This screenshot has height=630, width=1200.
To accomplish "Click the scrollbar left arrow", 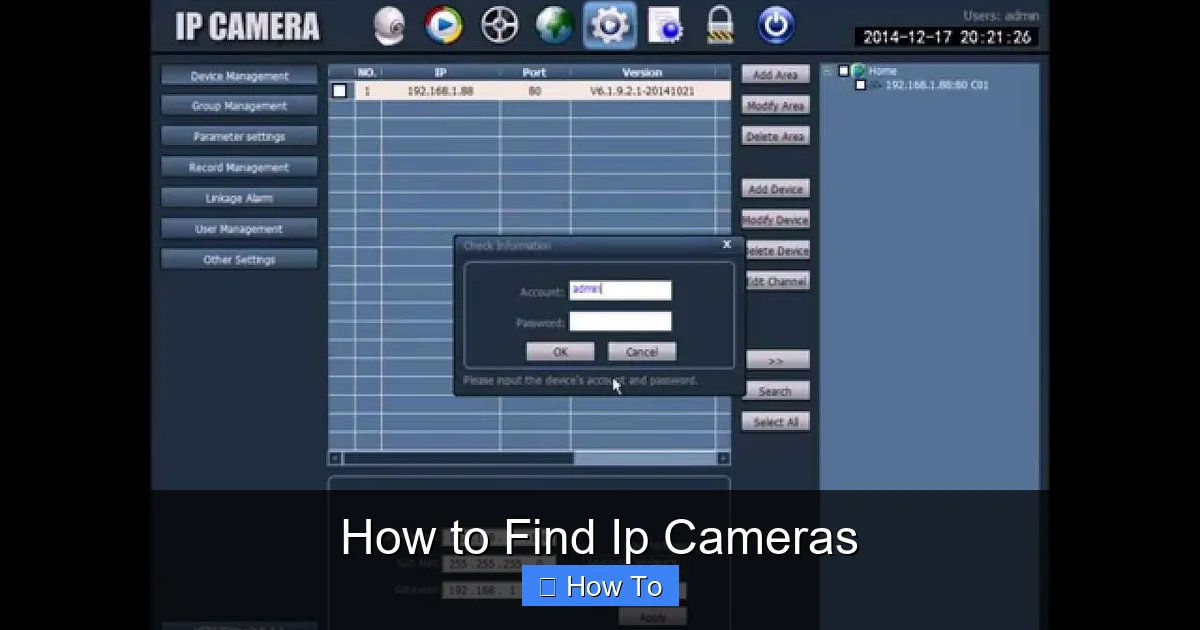I will pos(335,458).
